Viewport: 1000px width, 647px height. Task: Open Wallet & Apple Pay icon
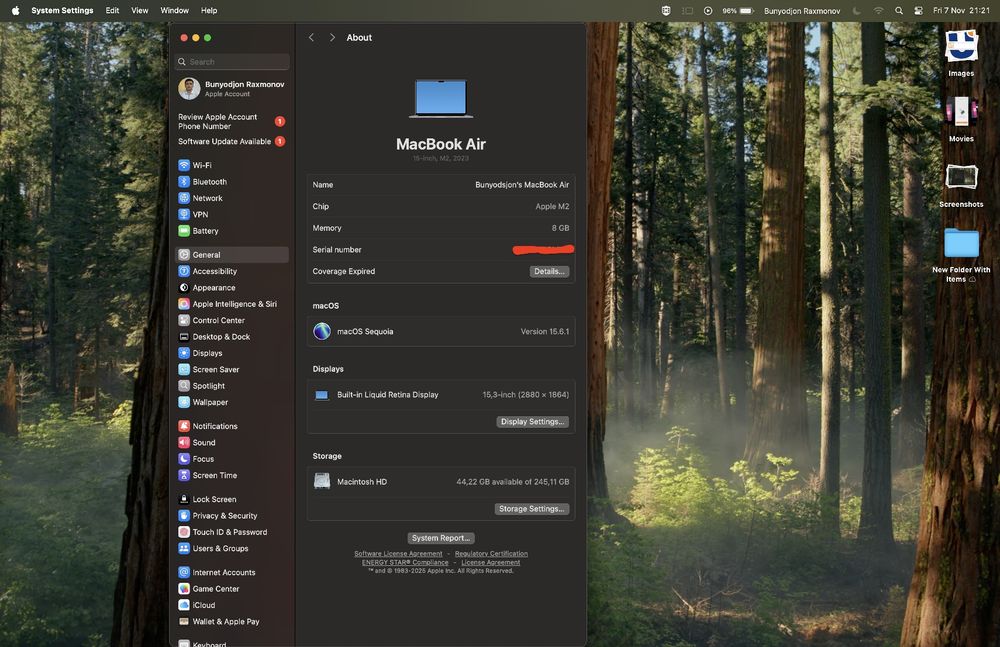coord(184,621)
